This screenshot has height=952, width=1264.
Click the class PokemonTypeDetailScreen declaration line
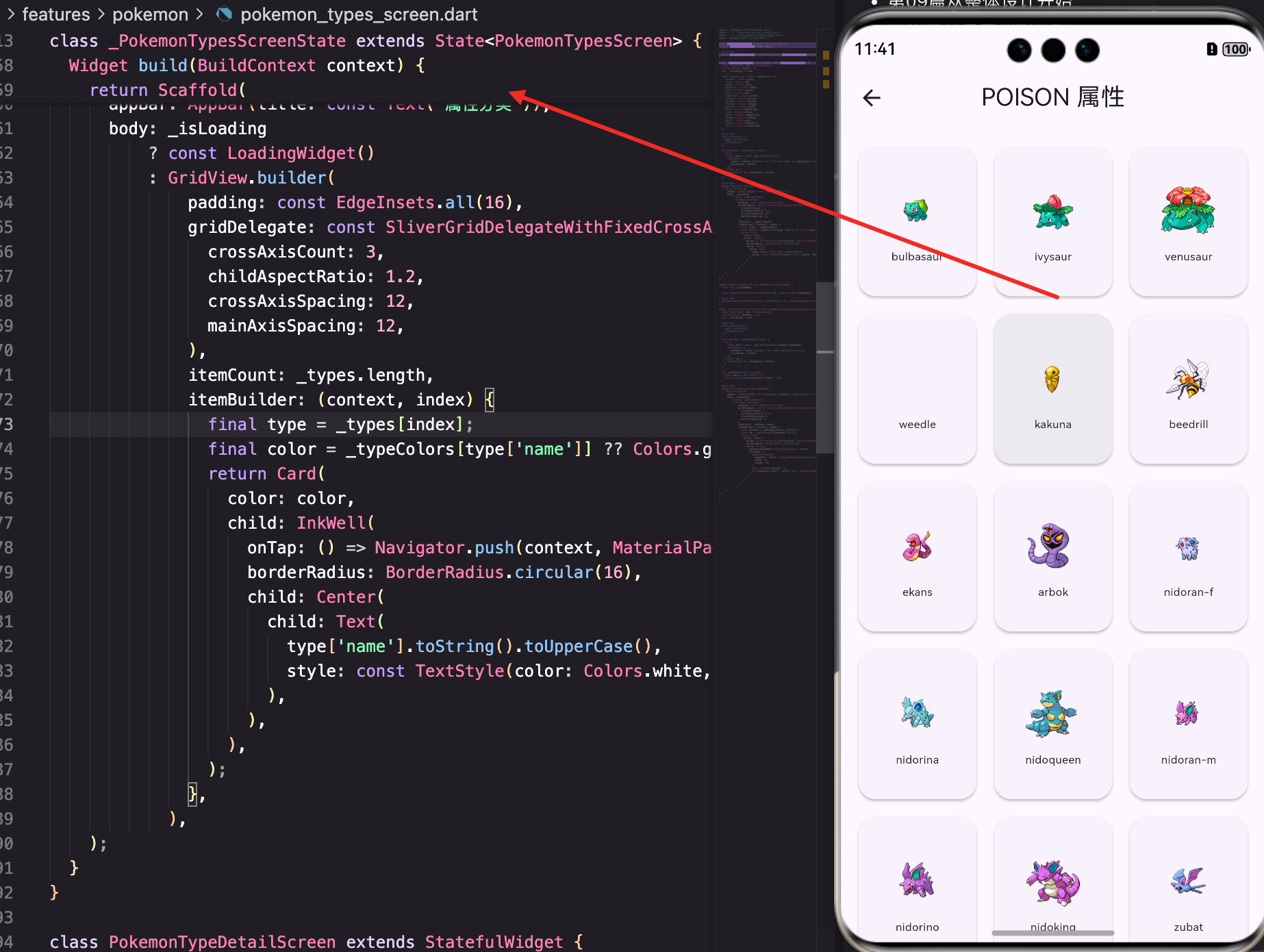[316, 942]
